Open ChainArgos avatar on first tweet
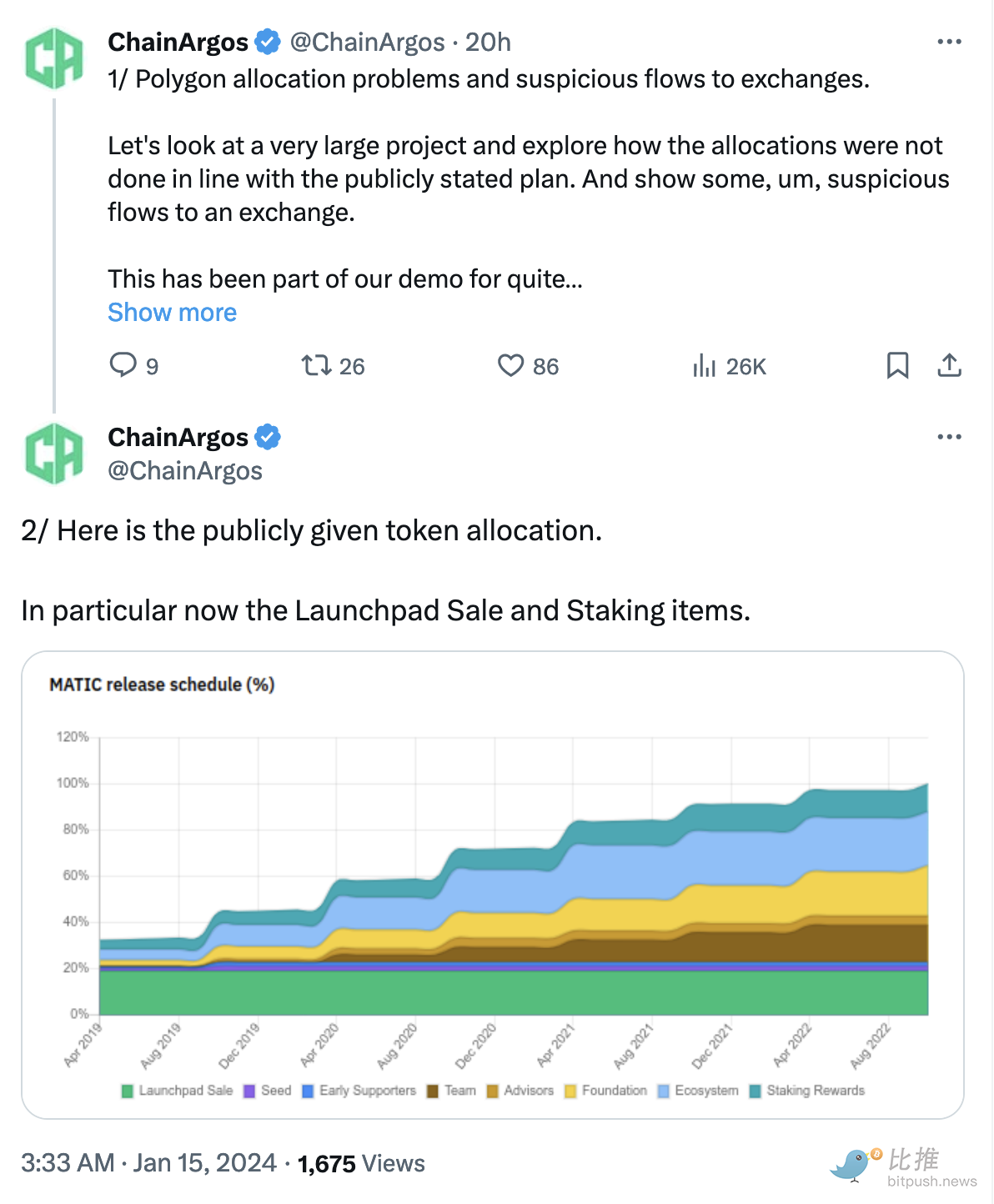 tap(54, 58)
